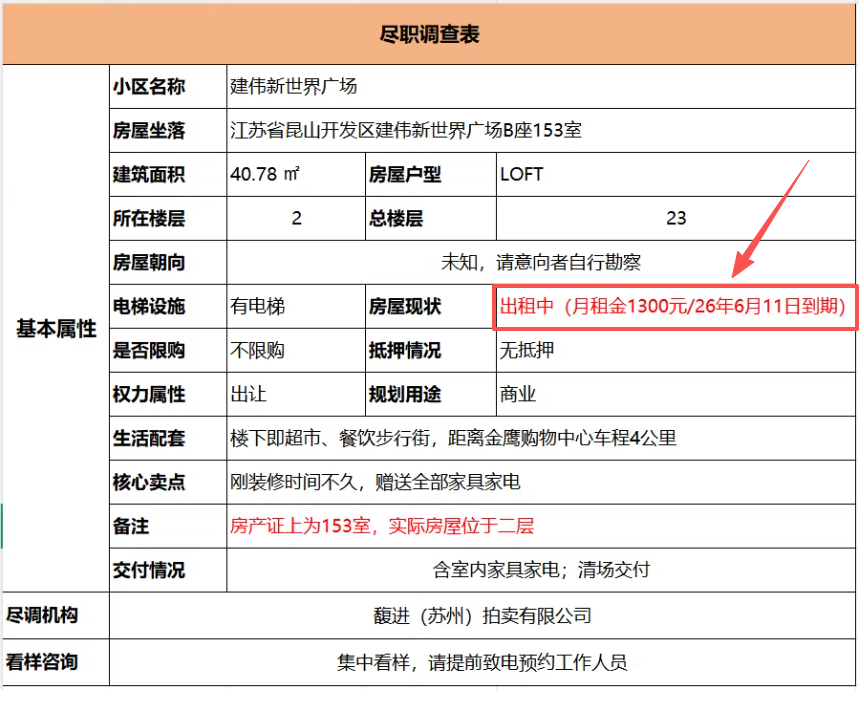Click the 无抵押 mortgage status cell
This screenshot has height=701, width=864.
(527, 351)
